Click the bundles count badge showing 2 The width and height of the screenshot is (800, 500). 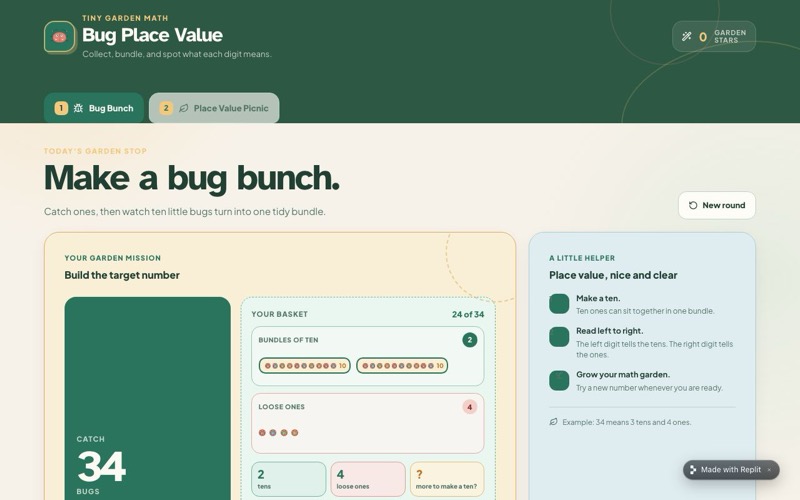469,340
